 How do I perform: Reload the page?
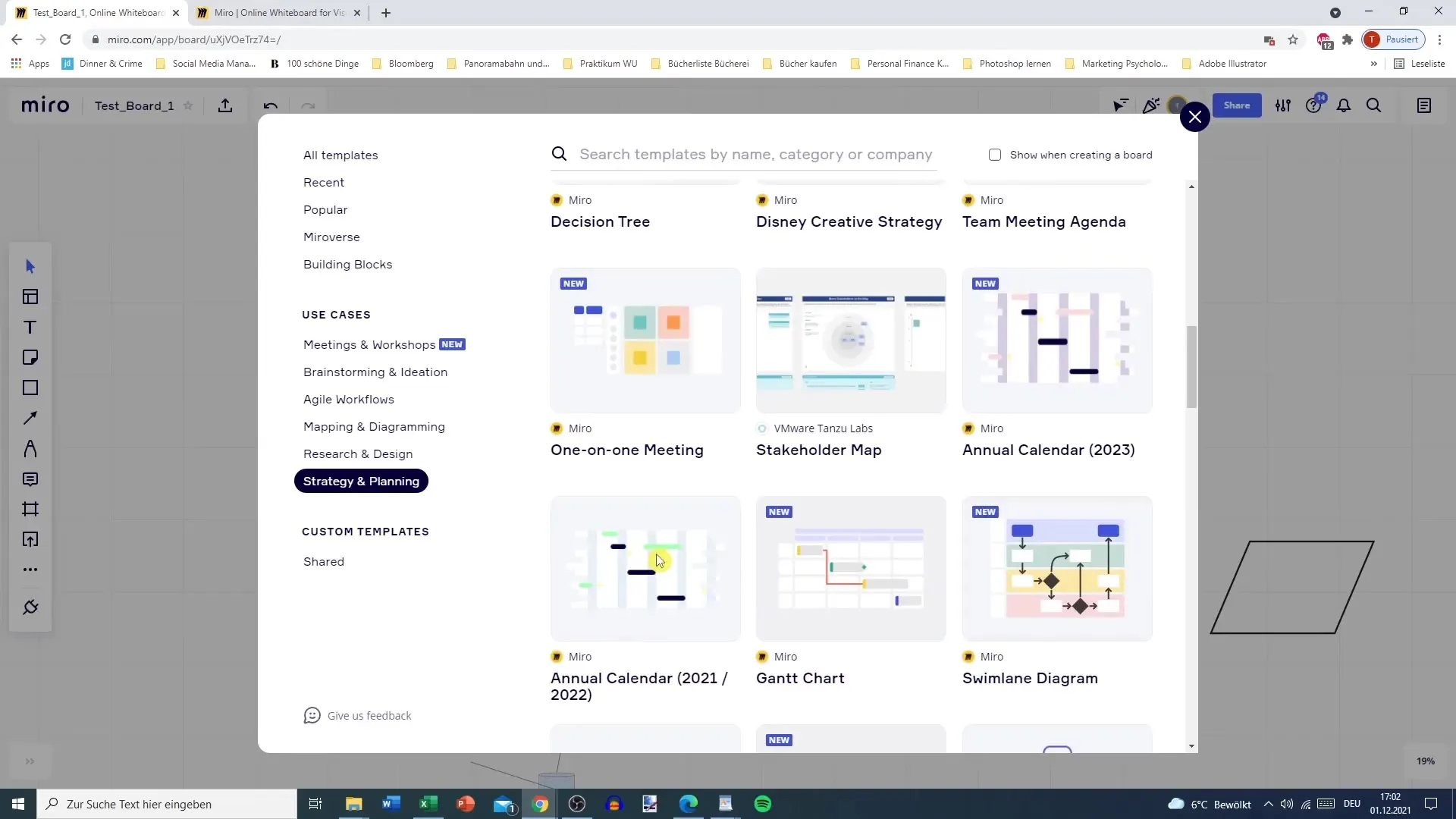65,39
